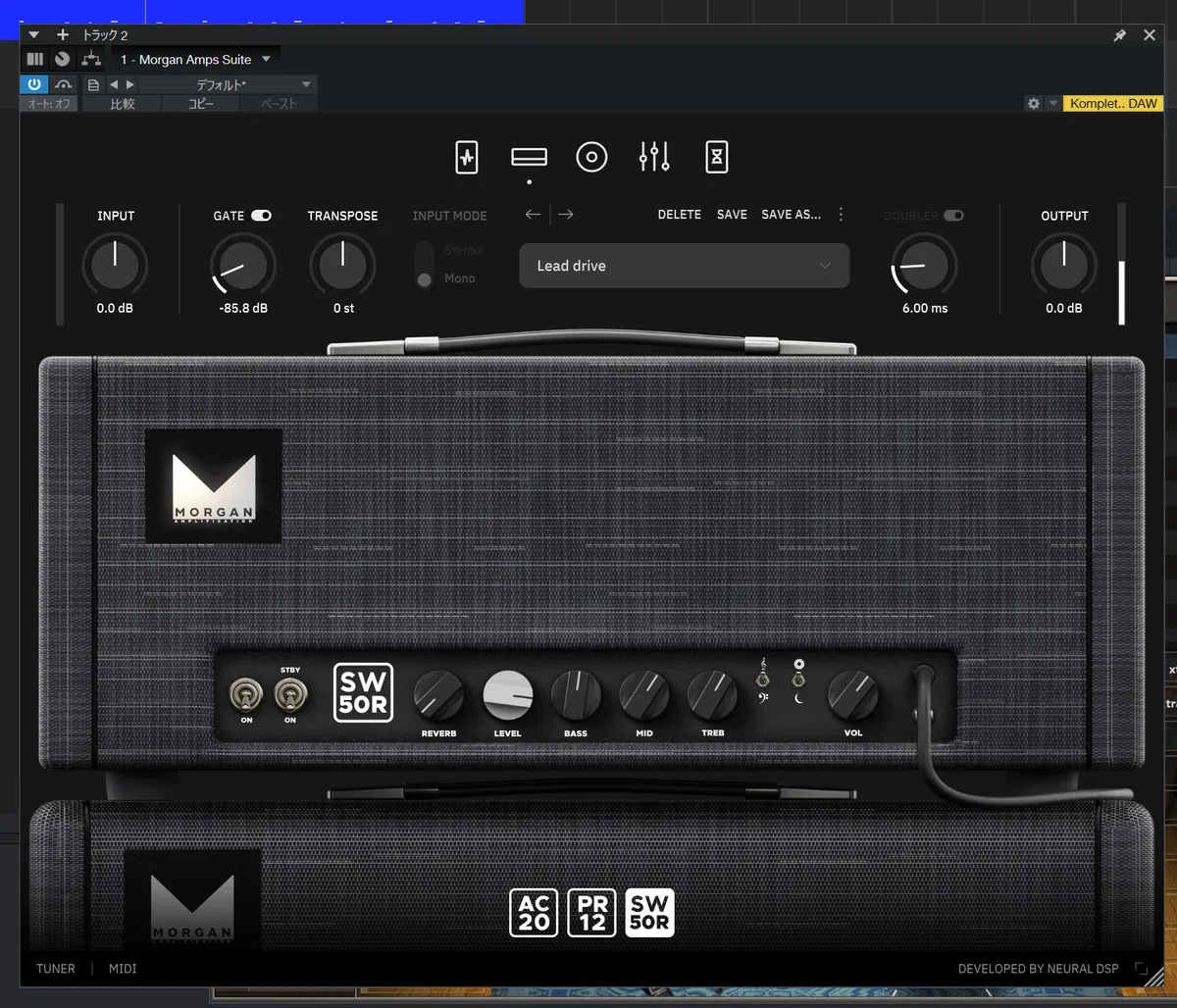The width and height of the screenshot is (1177, 1008).
Task: Click the plugin bypass power button
Action: 34,84
